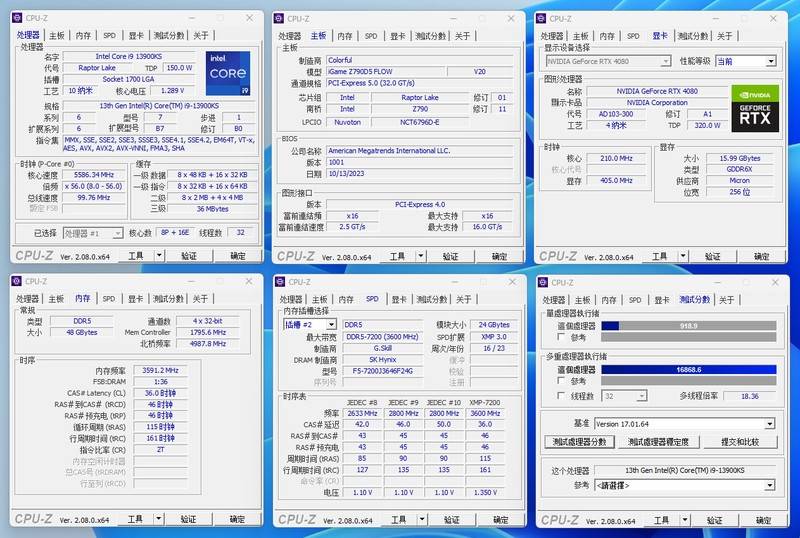Click the 制造商 Colorful field
The width and height of the screenshot is (800, 538).
point(419,60)
